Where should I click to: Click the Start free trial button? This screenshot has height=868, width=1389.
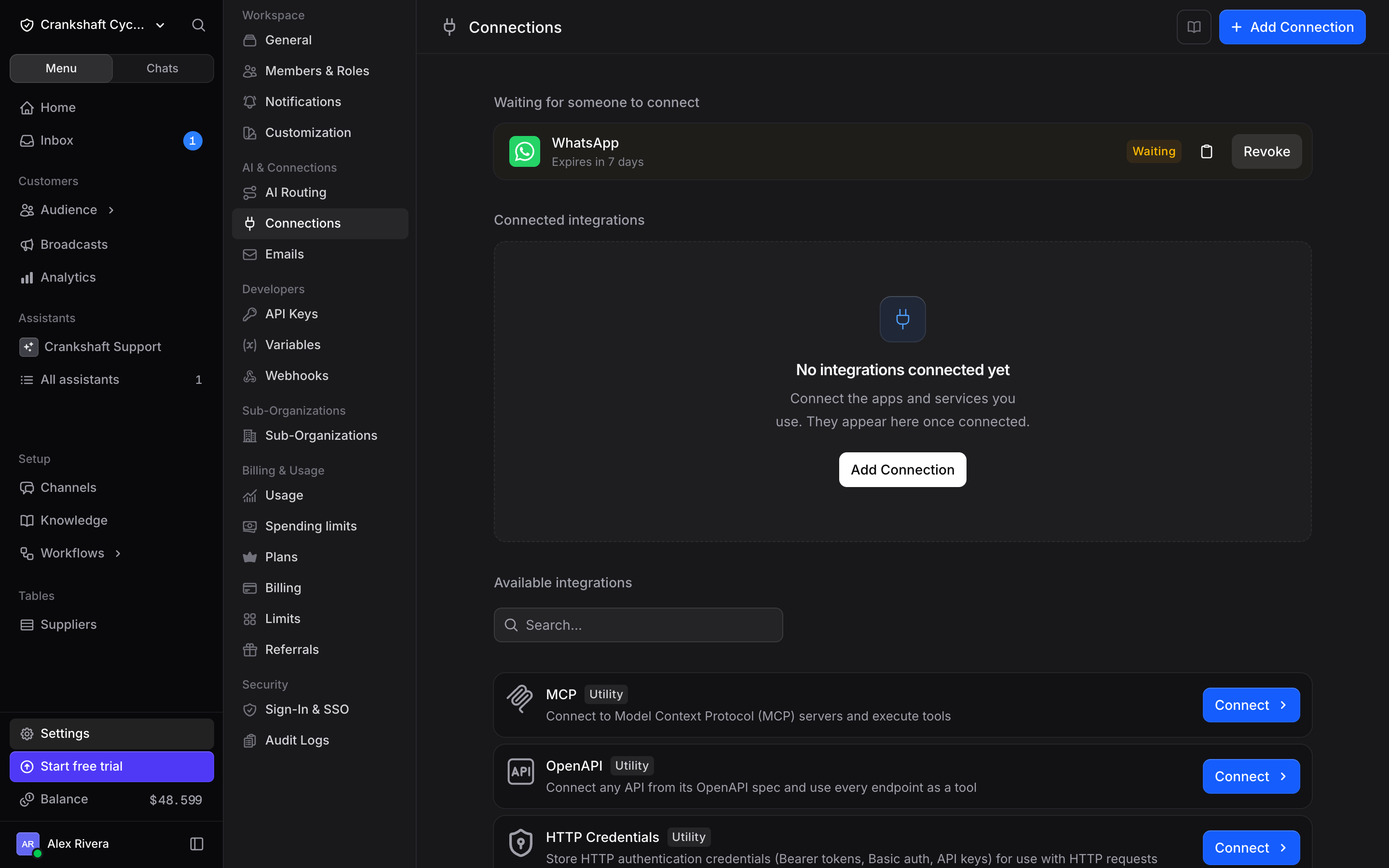tap(112, 766)
